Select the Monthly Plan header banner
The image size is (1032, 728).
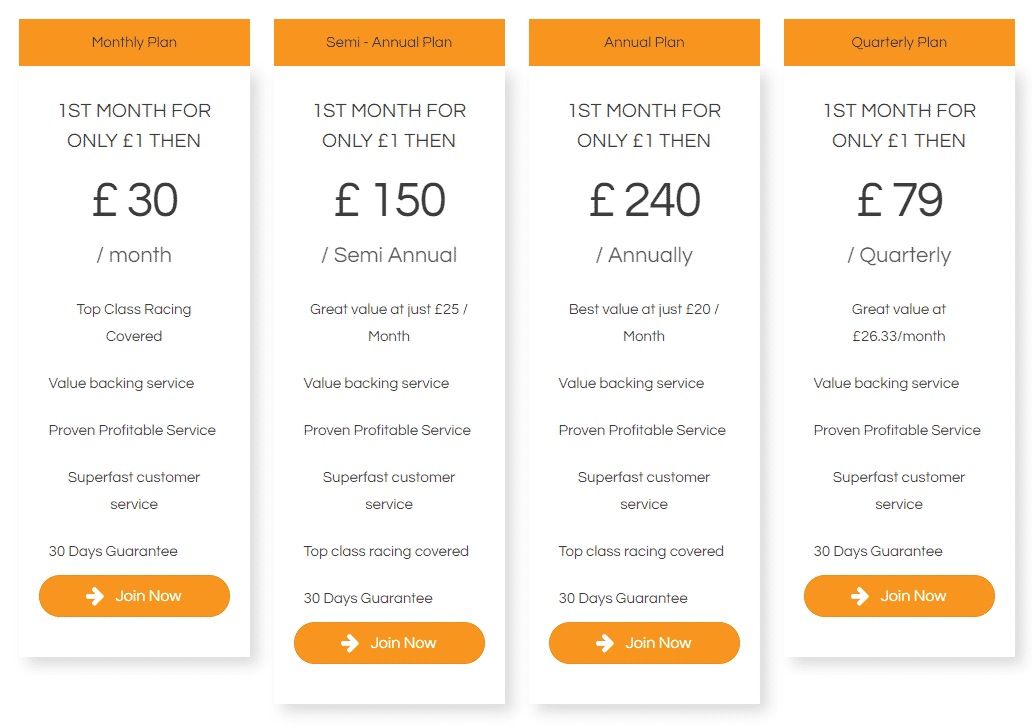[x=134, y=42]
